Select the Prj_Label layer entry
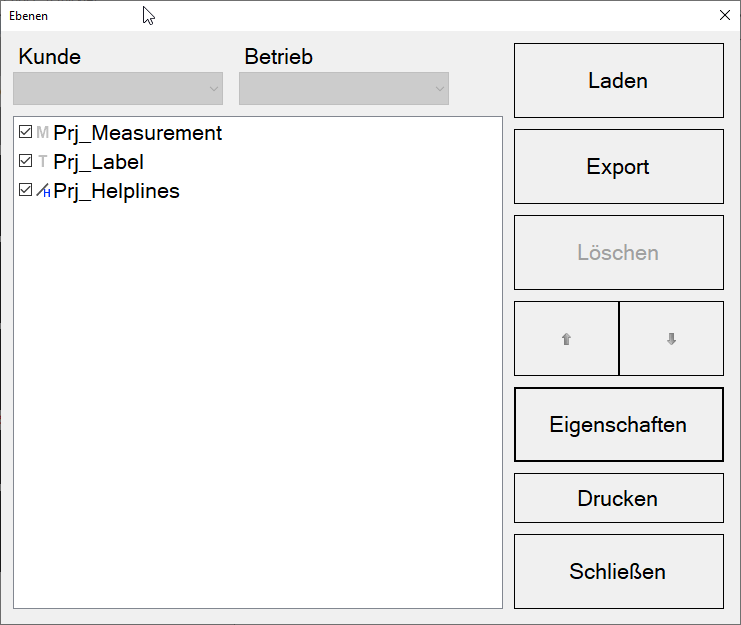Screen dimensions: 741x625 click(x=99, y=162)
